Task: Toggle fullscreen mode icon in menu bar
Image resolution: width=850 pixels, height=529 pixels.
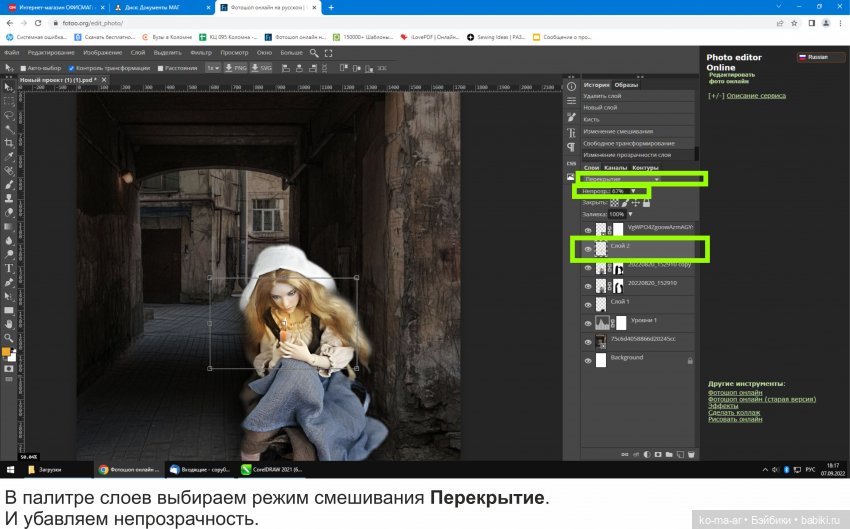Action: [x=328, y=53]
